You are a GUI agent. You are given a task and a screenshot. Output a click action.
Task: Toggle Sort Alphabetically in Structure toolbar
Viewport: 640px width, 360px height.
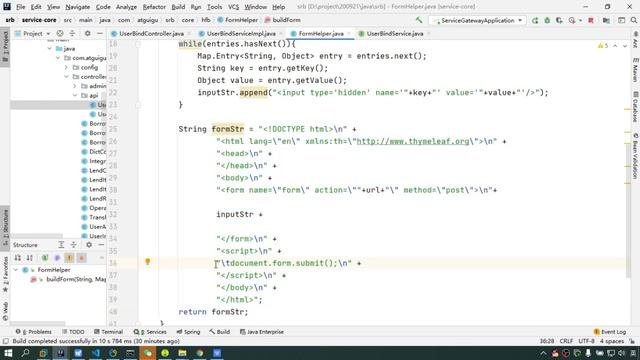tap(30, 258)
